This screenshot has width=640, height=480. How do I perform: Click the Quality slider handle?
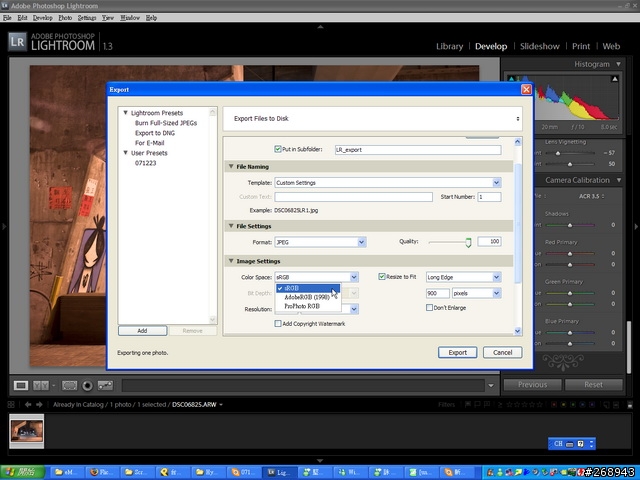(468, 243)
